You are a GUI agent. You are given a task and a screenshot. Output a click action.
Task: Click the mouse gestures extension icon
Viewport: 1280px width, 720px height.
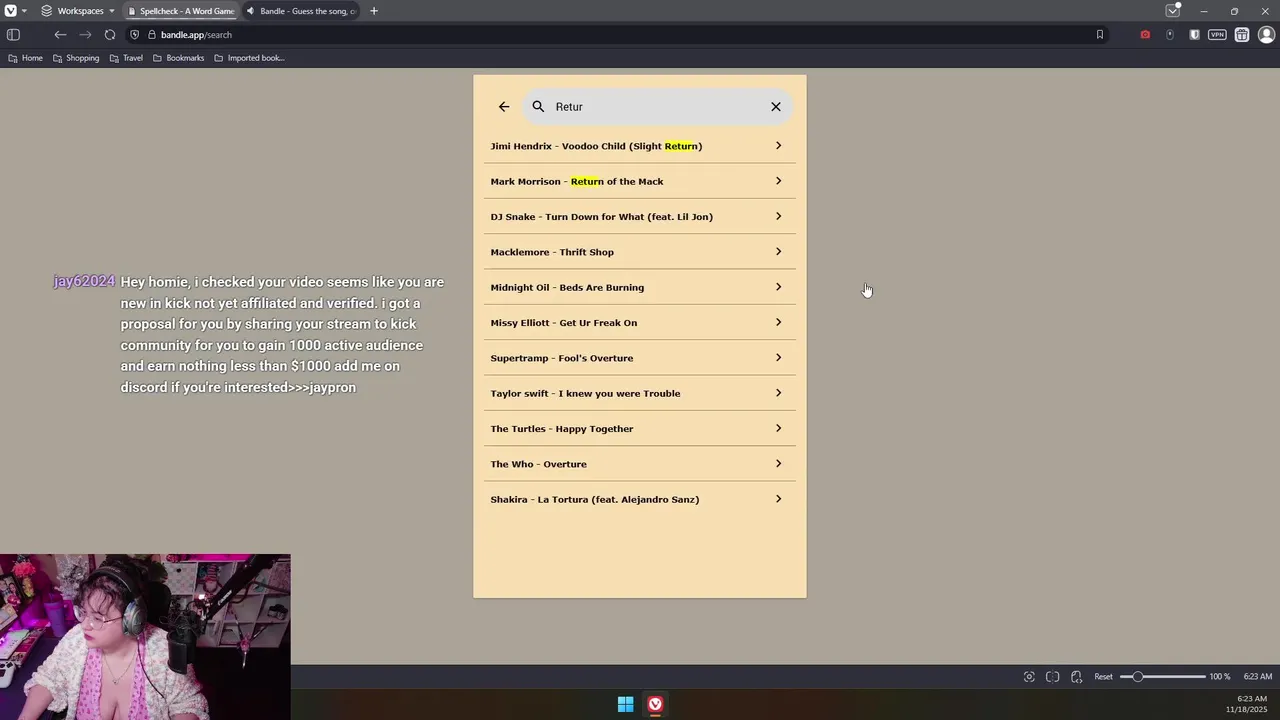pyautogui.click(x=1169, y=35)
